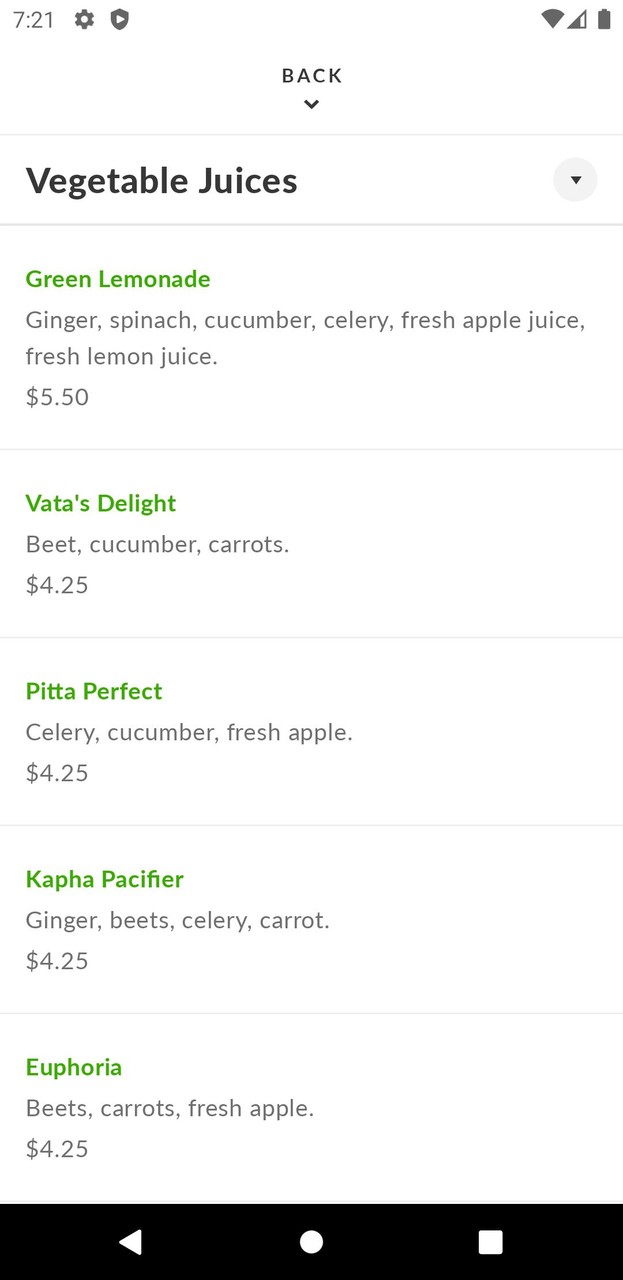Open recent apps with the square button
The image size is (623, 1280).
pos(490,1242)
